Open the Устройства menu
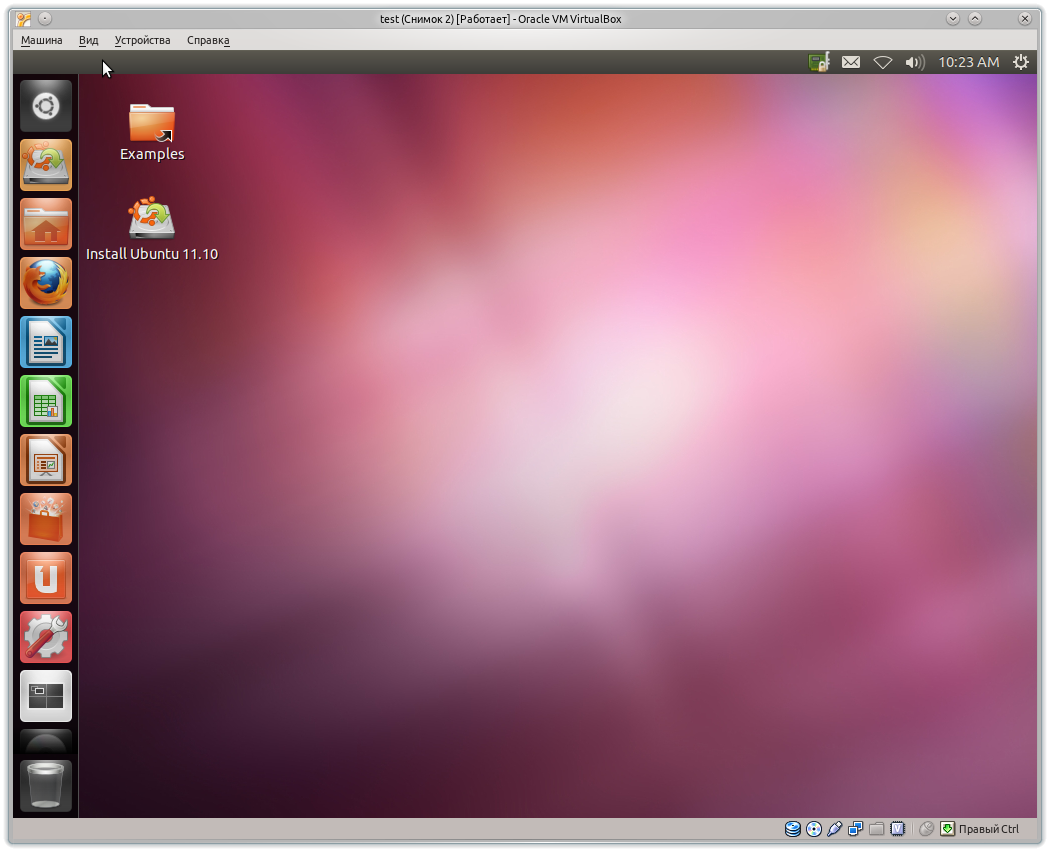The height and width of the screenshot is (852, 1050). [x=143, y=40]
